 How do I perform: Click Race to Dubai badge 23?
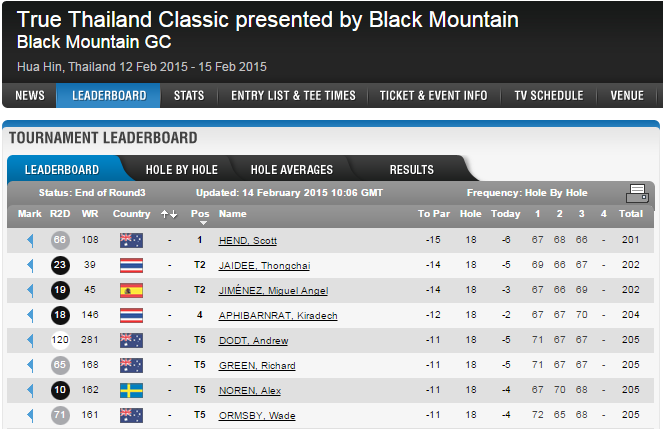pos(60,265)
